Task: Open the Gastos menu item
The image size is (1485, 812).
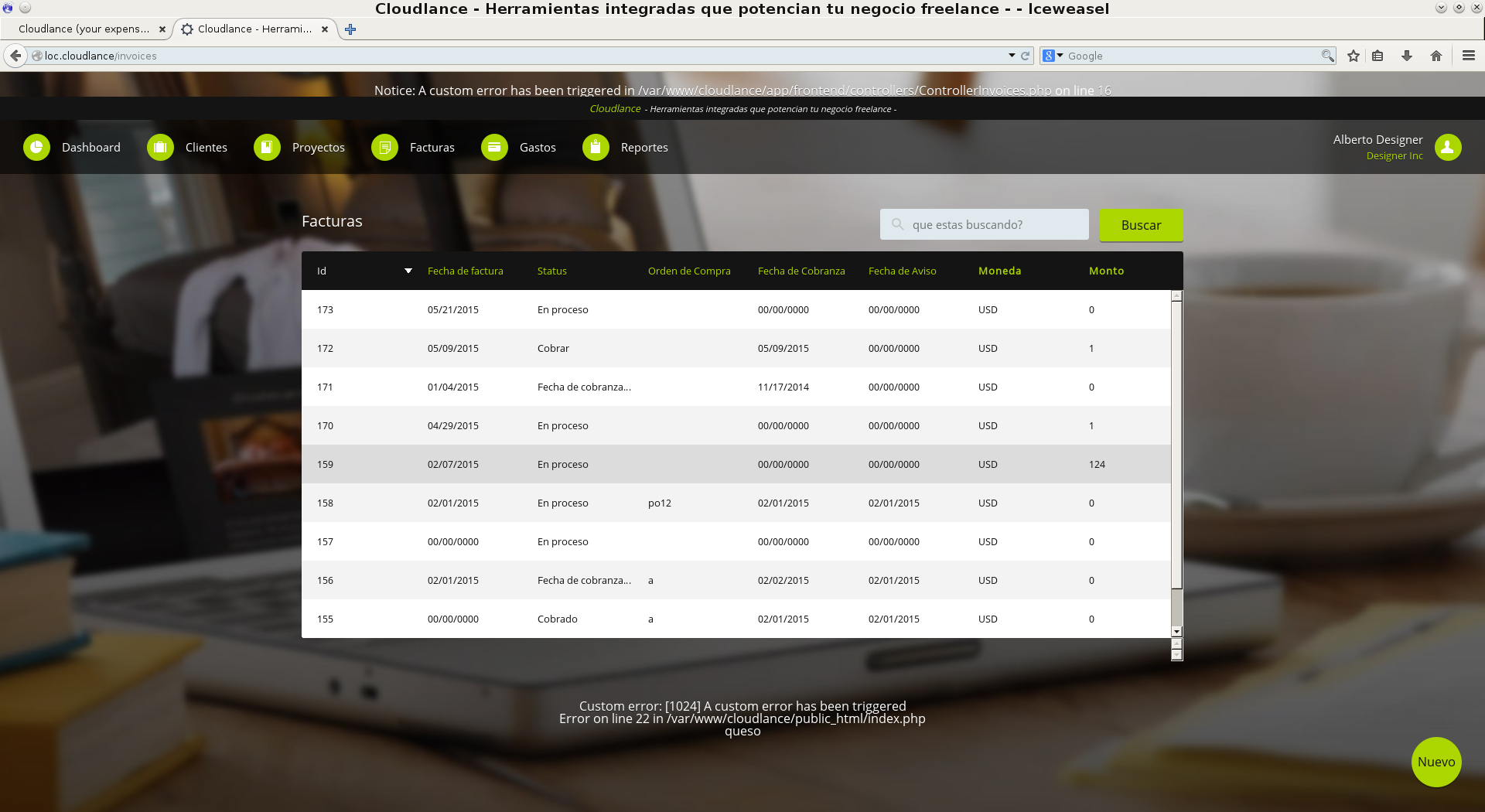Action: pyautogui.click(x=538, y=147)
